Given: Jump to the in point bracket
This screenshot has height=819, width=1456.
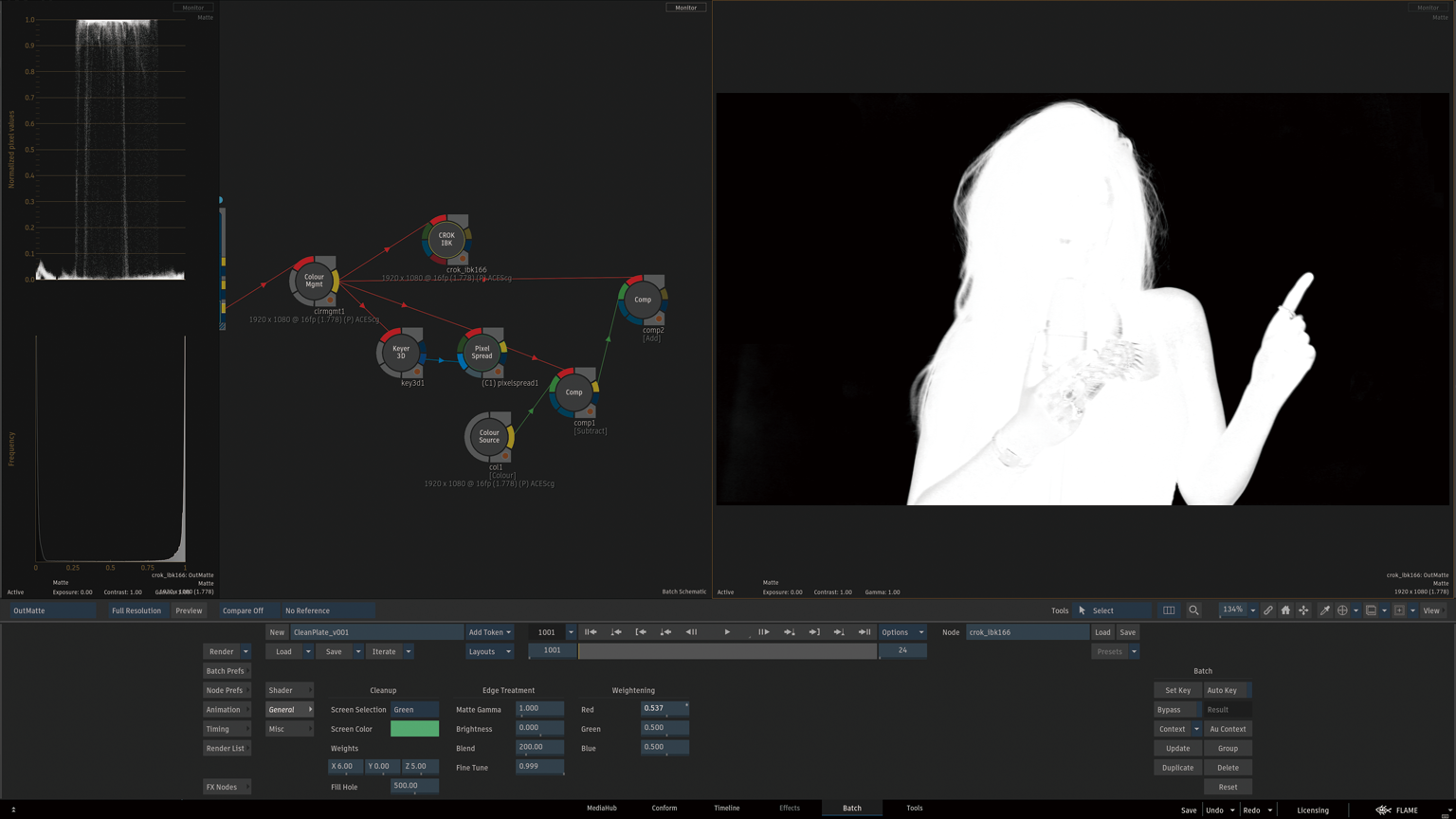Looking at the screenshot, I should [641, 632].
